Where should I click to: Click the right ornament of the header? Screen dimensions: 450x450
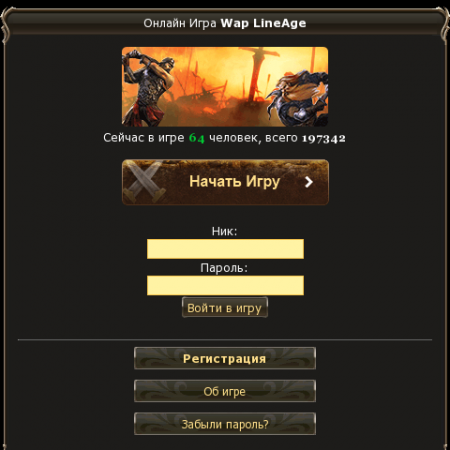click(443, 25)
